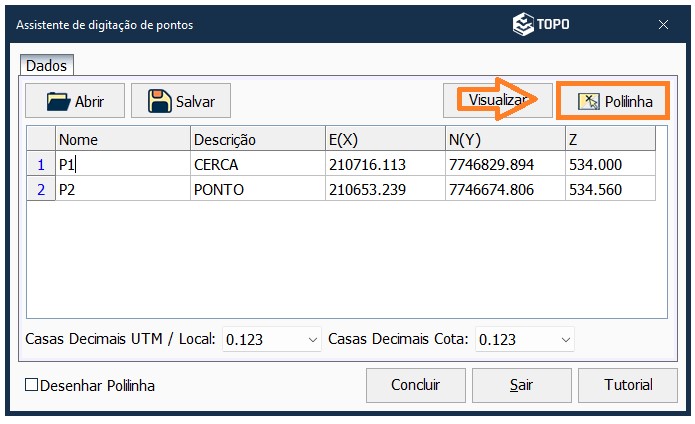Select row 2 header in table
Image resolution: width=695 pixels, height=424 pixels.
click(41, 189)
